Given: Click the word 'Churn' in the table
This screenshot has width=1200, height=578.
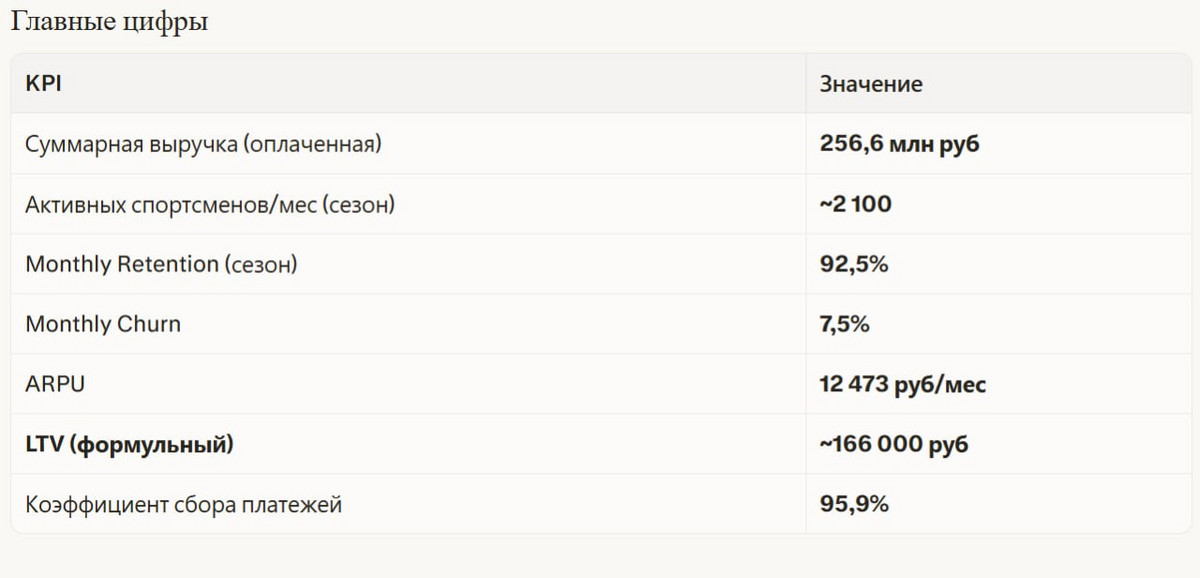Looking at the screenshot, I should coord(149,324).
